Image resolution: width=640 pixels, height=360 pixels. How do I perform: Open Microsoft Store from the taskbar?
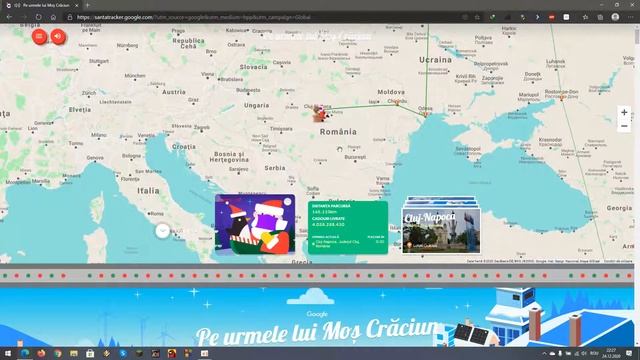90,353
